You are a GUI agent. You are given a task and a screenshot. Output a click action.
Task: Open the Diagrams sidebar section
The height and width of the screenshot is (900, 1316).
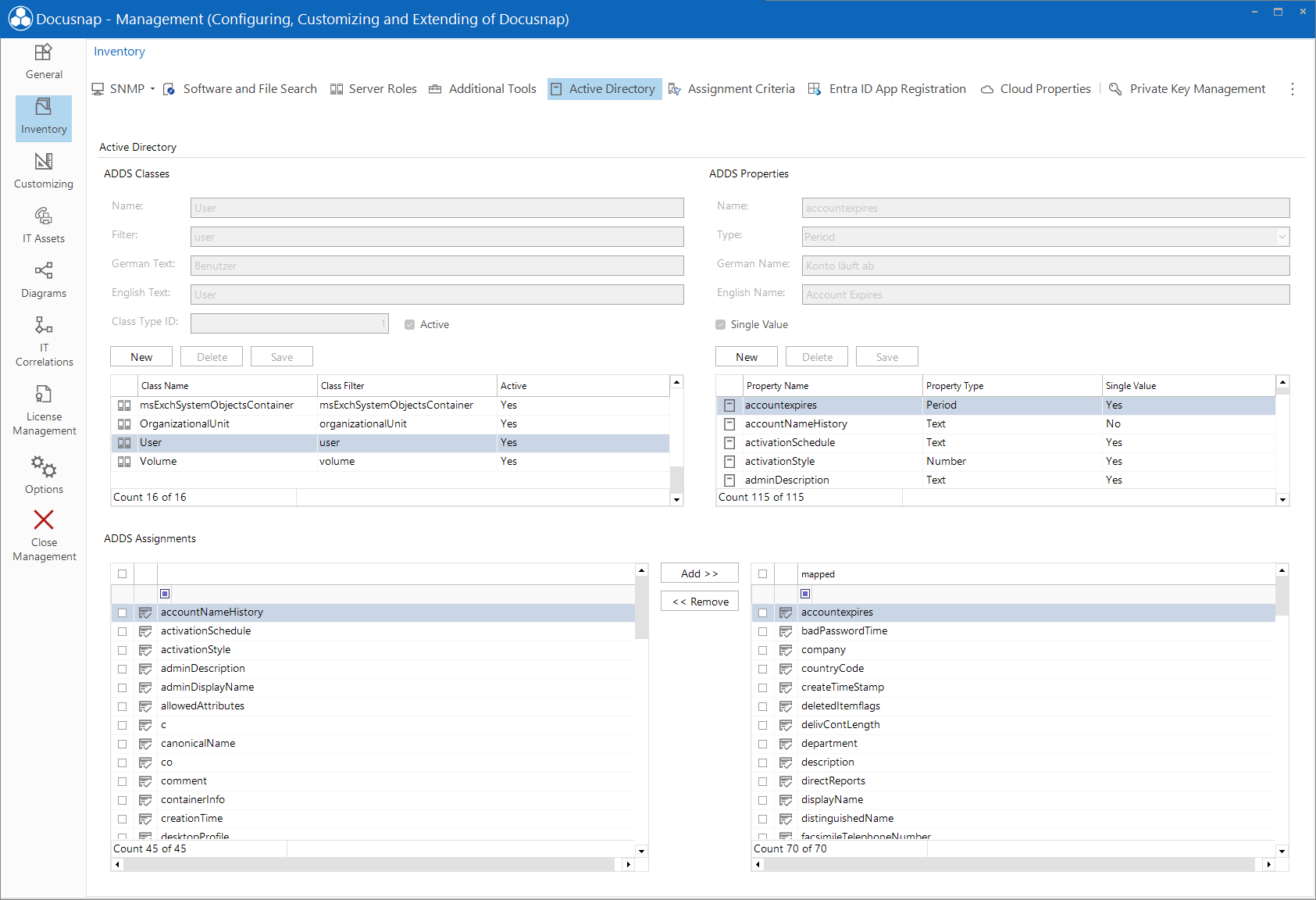44,280
